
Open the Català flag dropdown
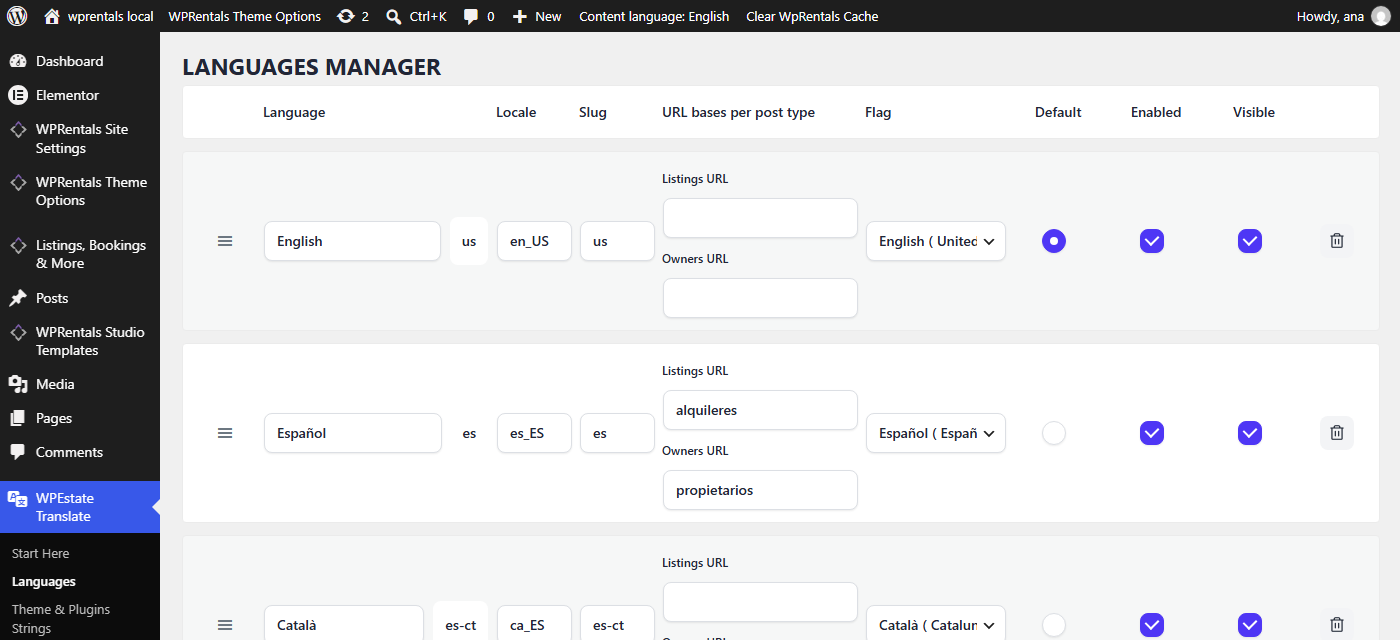click(936, 624)
